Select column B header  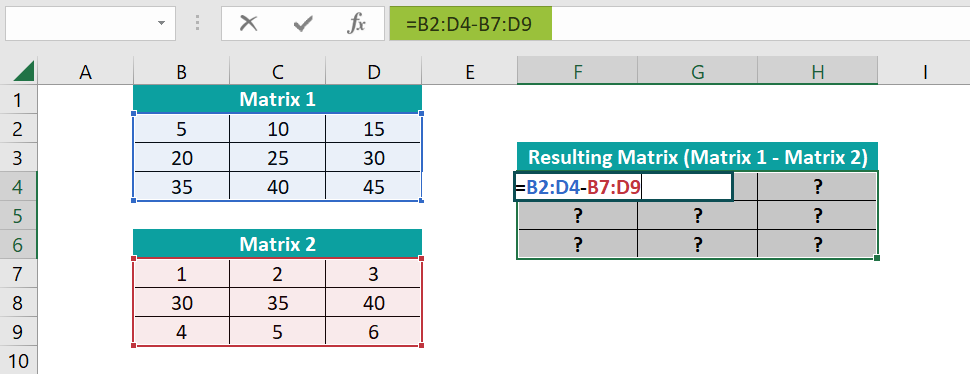point(181,72)
